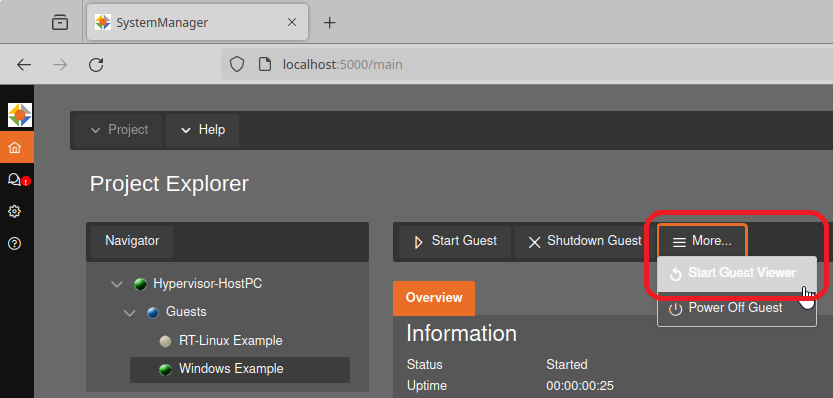Click the power icon in Power Off Guest
Image resolution: width=833 pixels, height=398 pixels.
(x=675, y=310)
